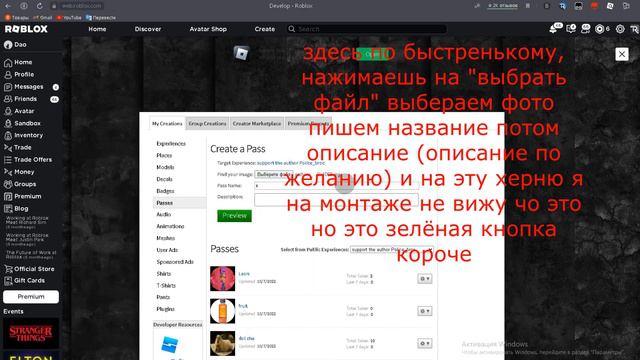Click the white Premium button in sidebar
The height and width of the screenshot is (360, 640).
tap(31, 297)
